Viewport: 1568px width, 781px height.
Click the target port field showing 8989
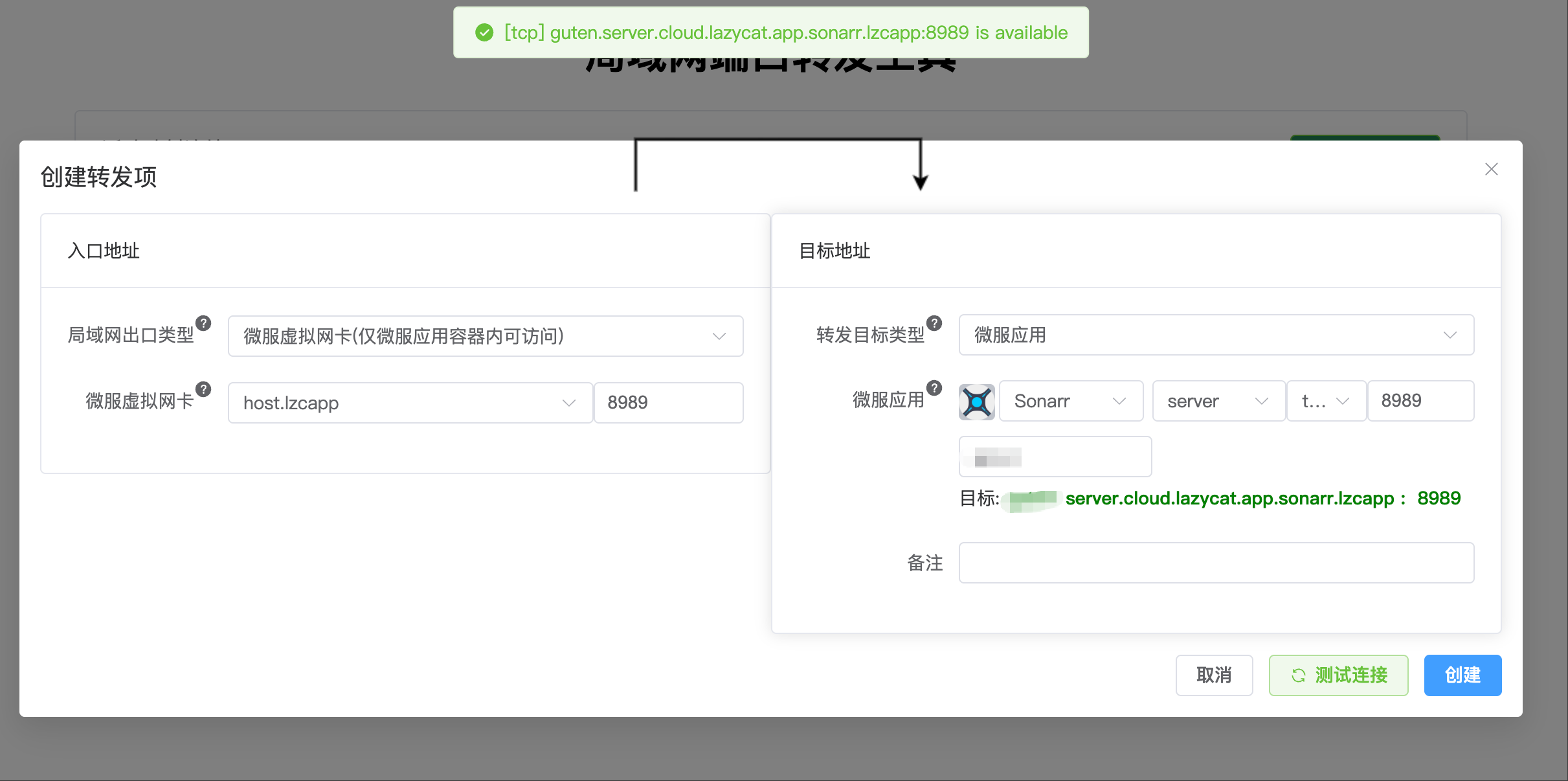[1421, 401]
